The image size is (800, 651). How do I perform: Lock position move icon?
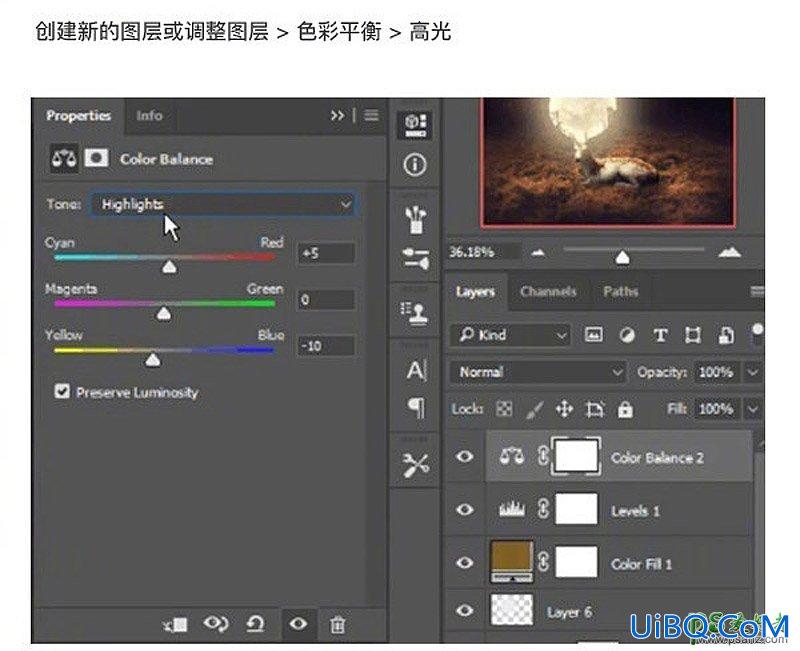coord(564,409)
